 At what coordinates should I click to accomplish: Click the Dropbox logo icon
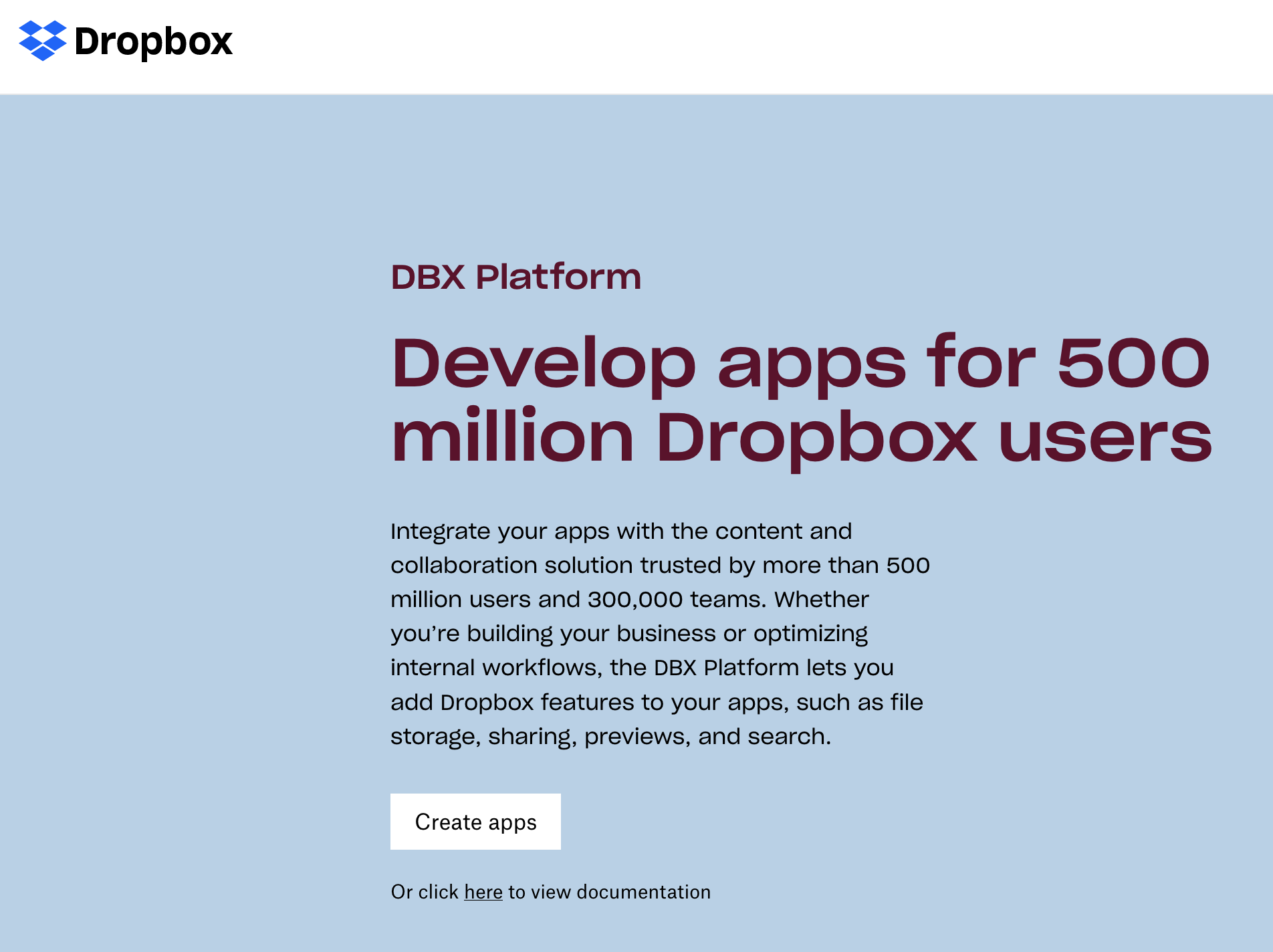43,41
